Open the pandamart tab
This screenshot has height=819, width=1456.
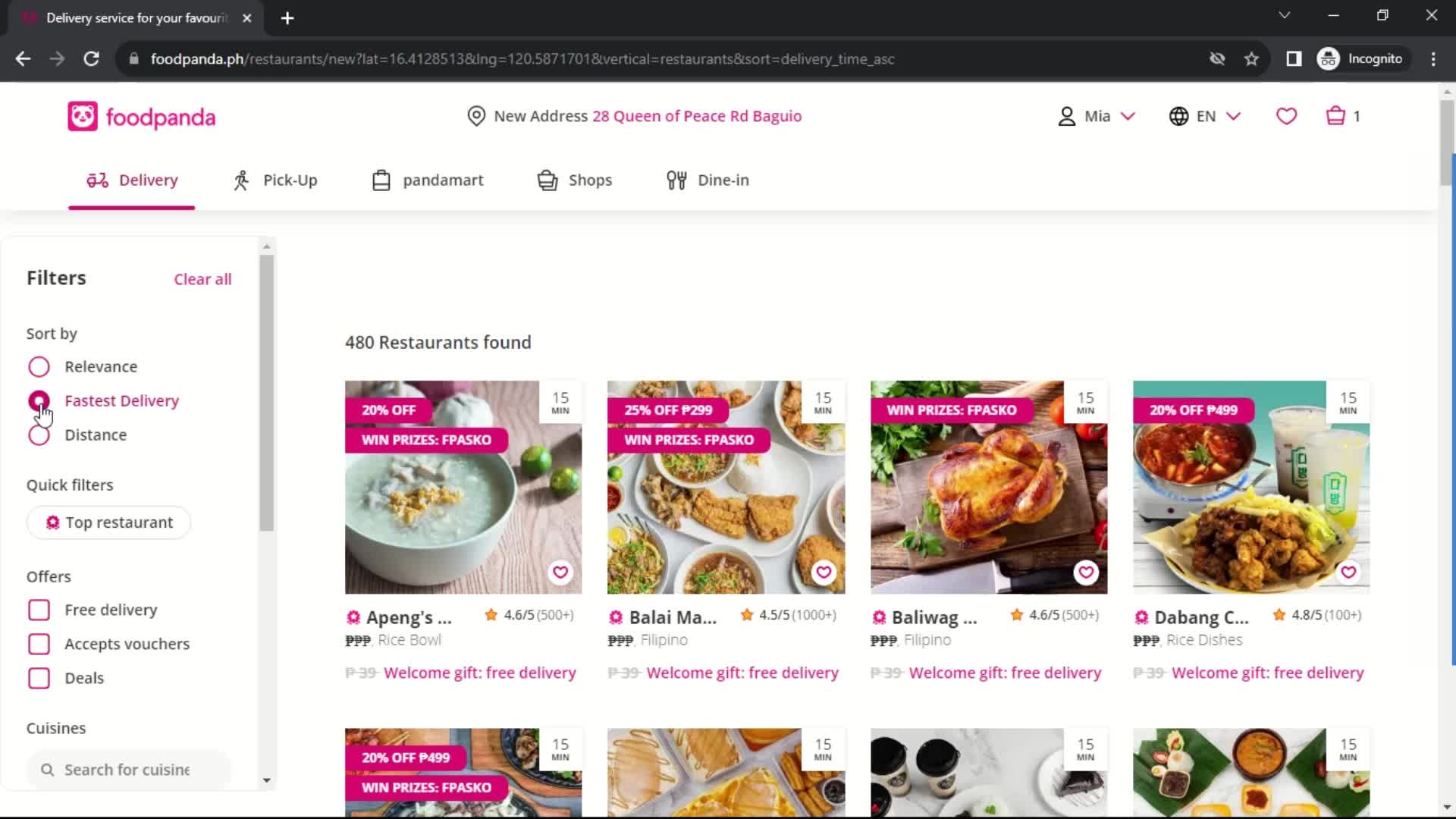click(x=428, y=180)
